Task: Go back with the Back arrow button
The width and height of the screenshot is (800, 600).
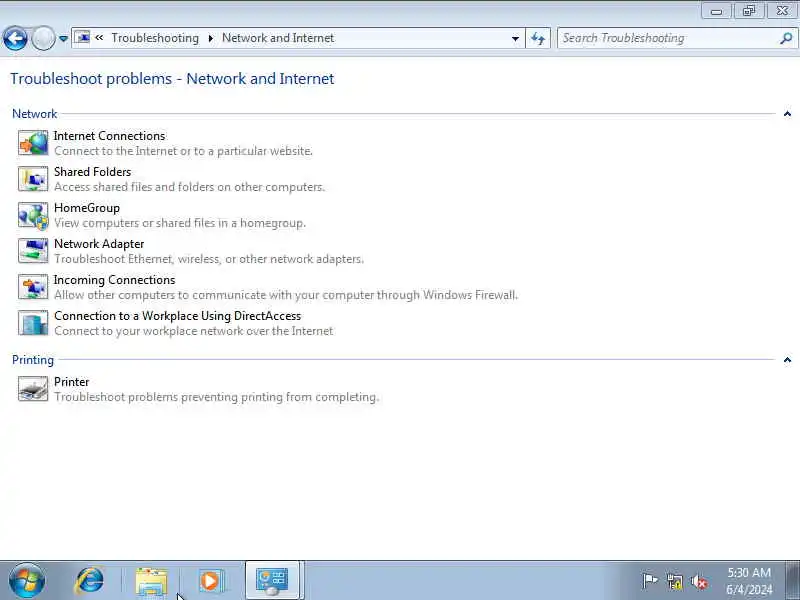Action: click(x=15, y=38)
